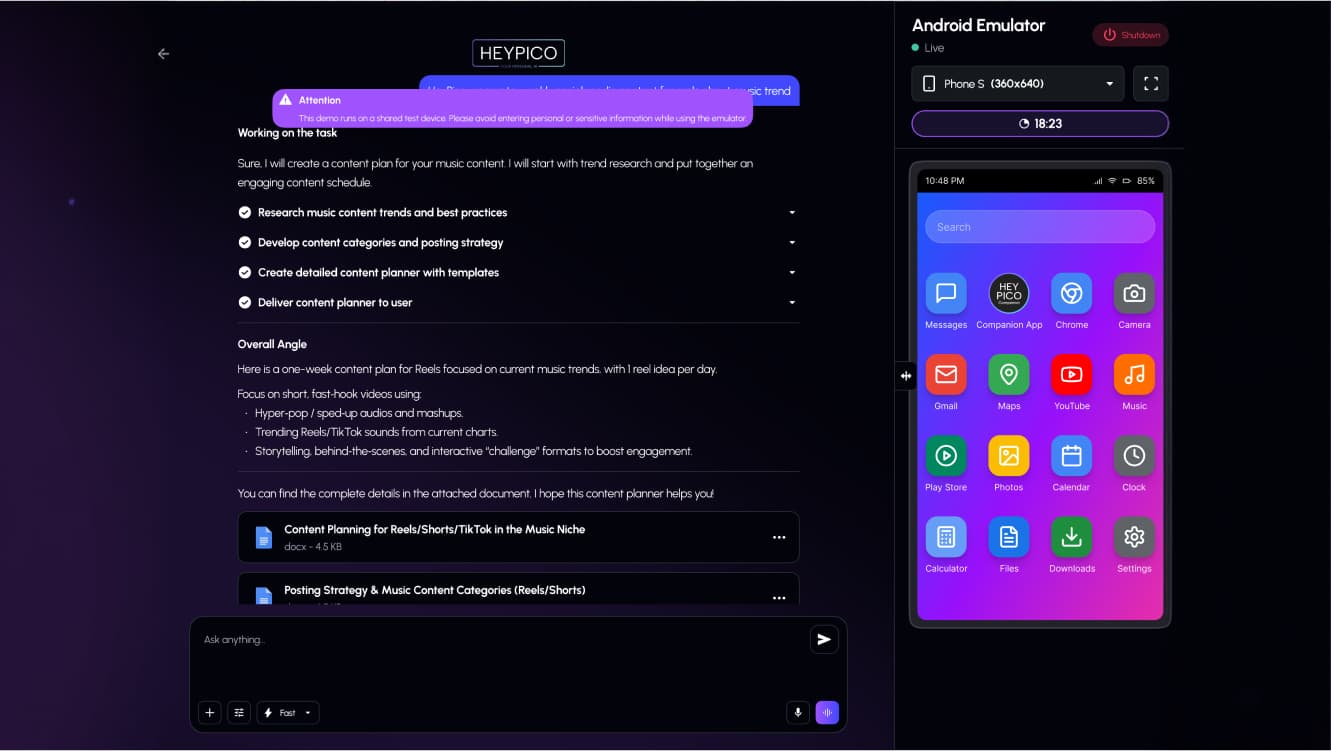Open more options for Posting Strategy document
The width and height of the screenshot is (1331, 751).
779,598
